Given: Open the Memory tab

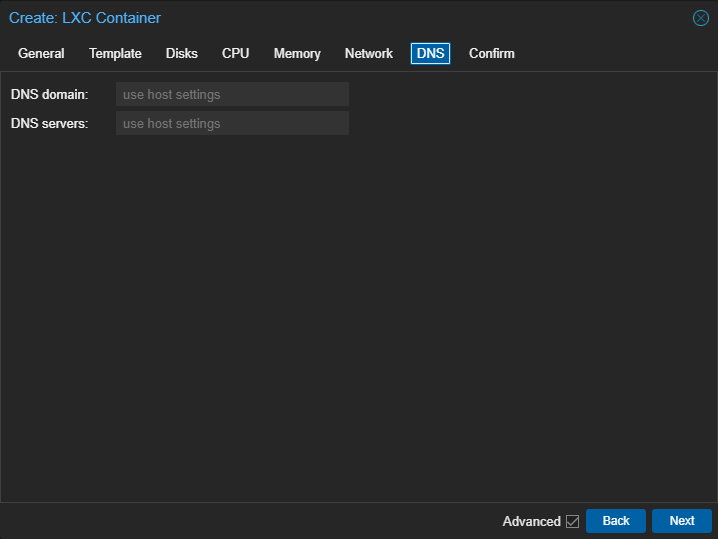Looking at the screenshot, I should pos(297,54).
